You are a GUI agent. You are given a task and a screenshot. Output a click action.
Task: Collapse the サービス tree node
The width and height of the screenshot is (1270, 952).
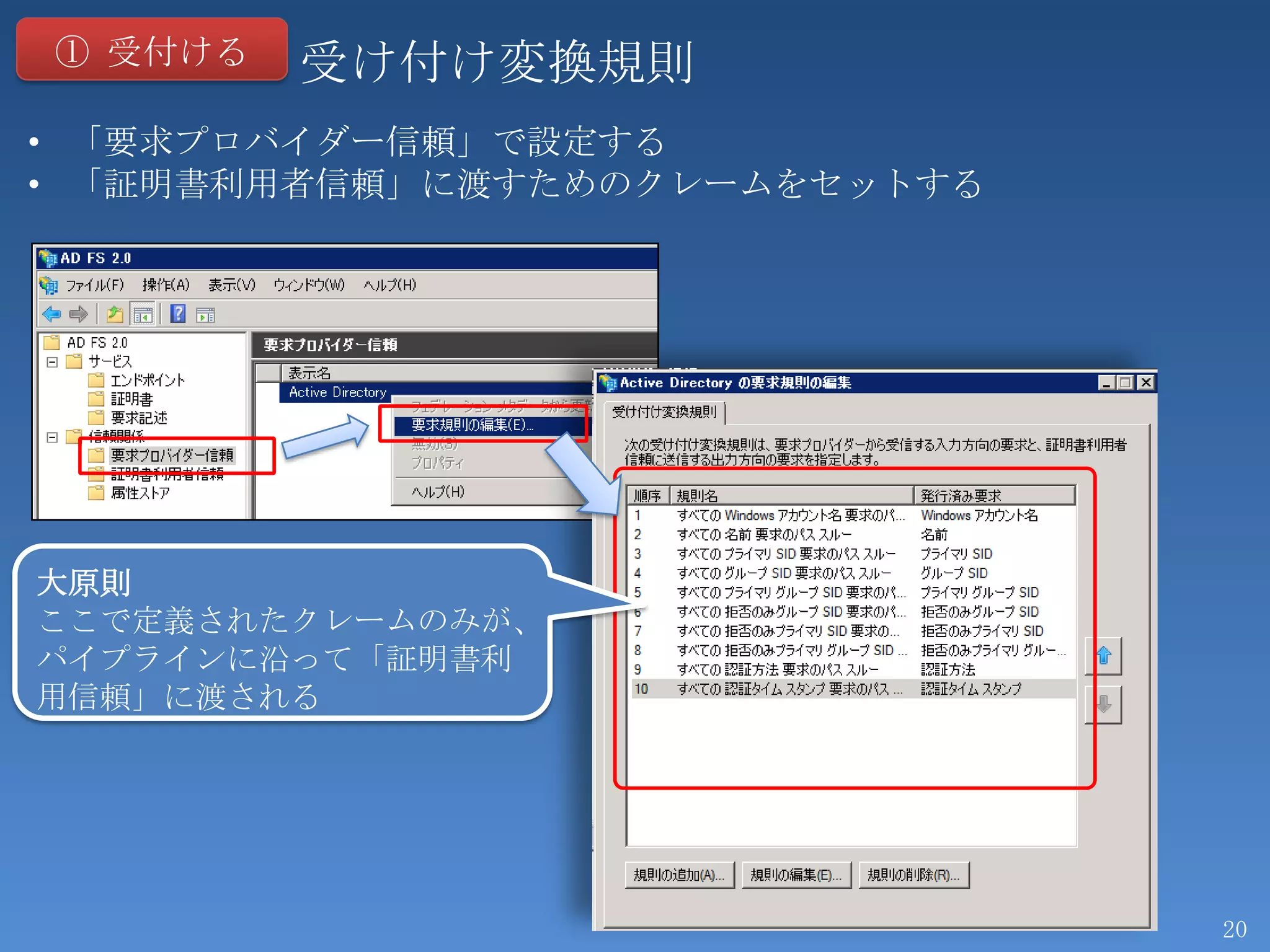[53, 362]
